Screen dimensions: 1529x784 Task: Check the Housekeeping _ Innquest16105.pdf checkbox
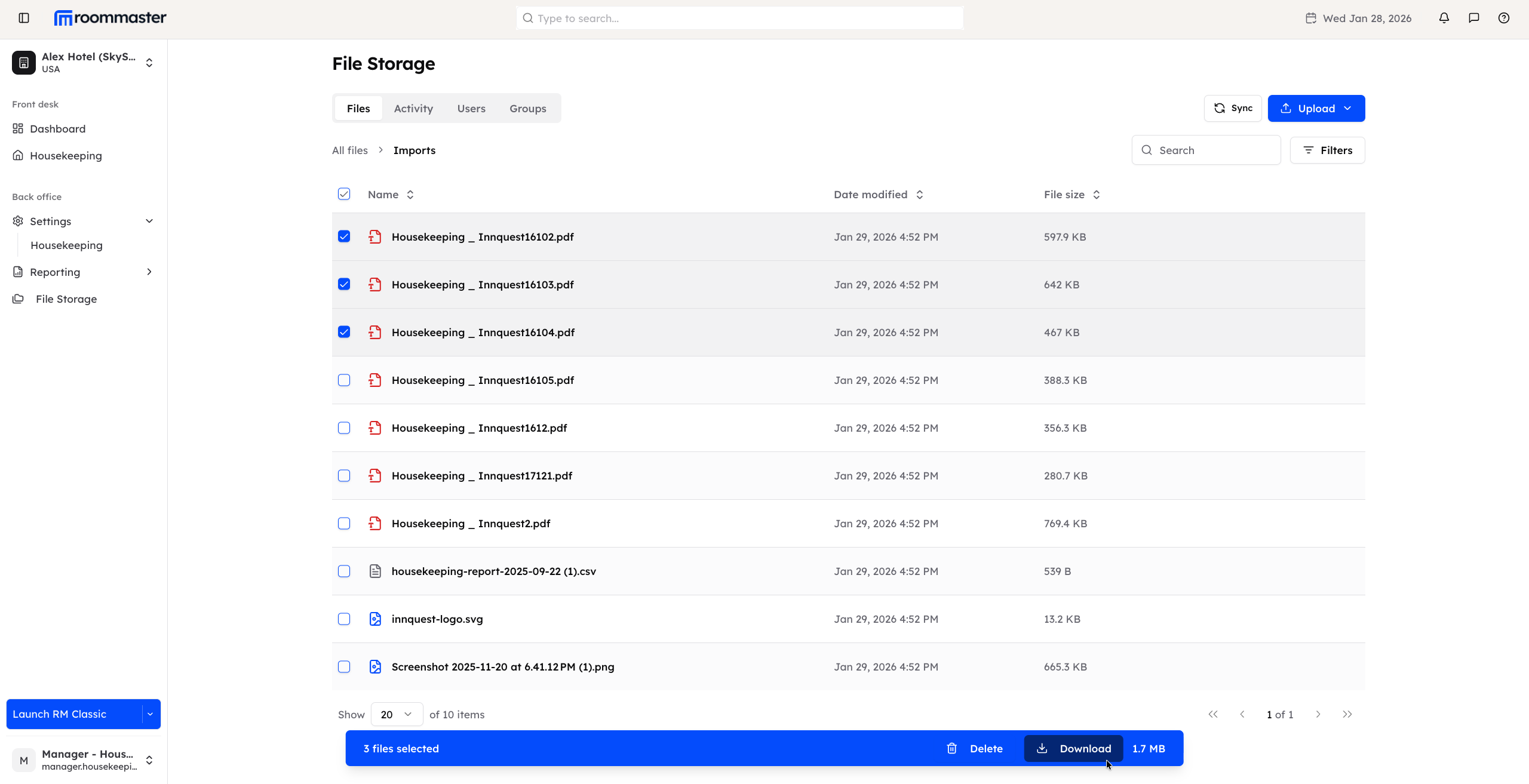coord(344,380)
